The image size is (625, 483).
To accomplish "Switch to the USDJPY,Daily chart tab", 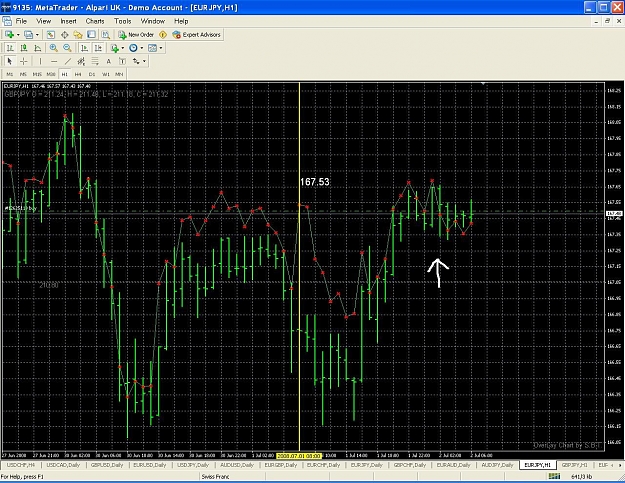I will [193, 465].
